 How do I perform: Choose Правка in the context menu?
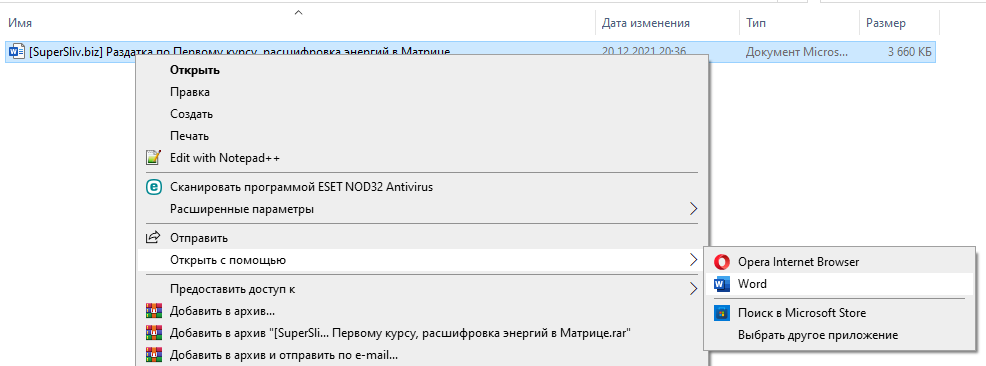pos(423,92)
